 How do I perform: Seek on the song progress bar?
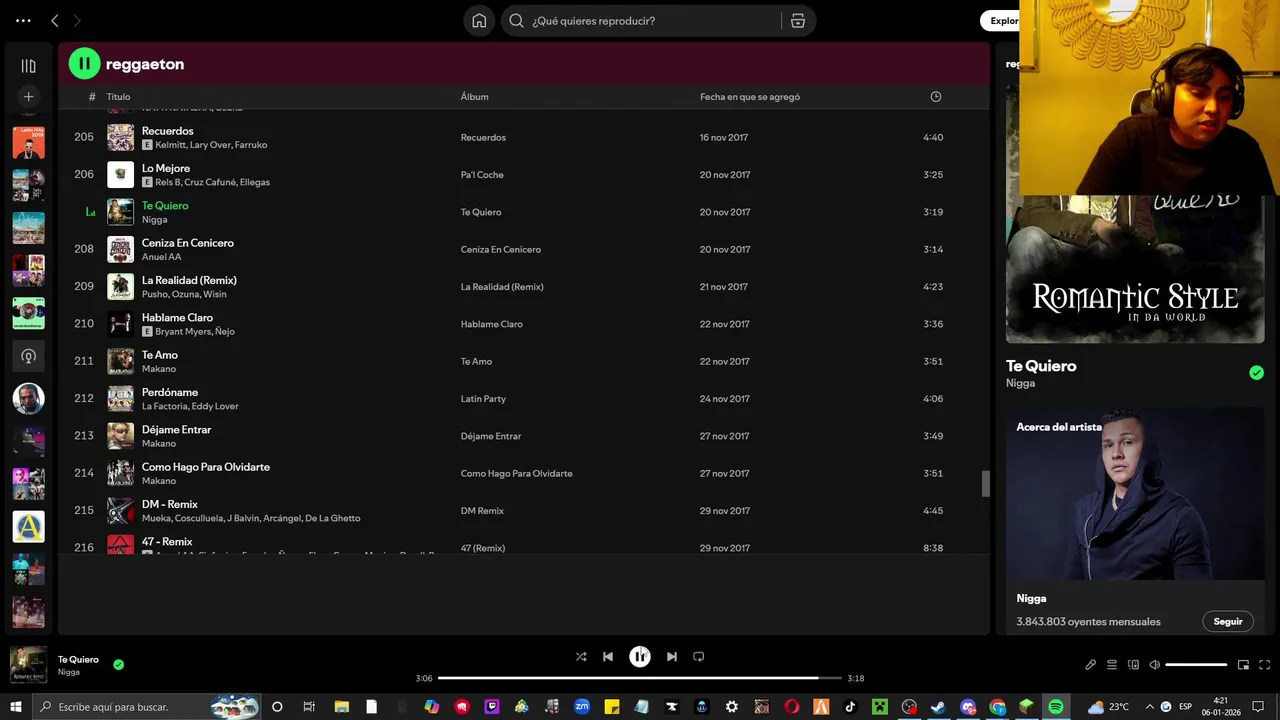click(x=640, y=678)
